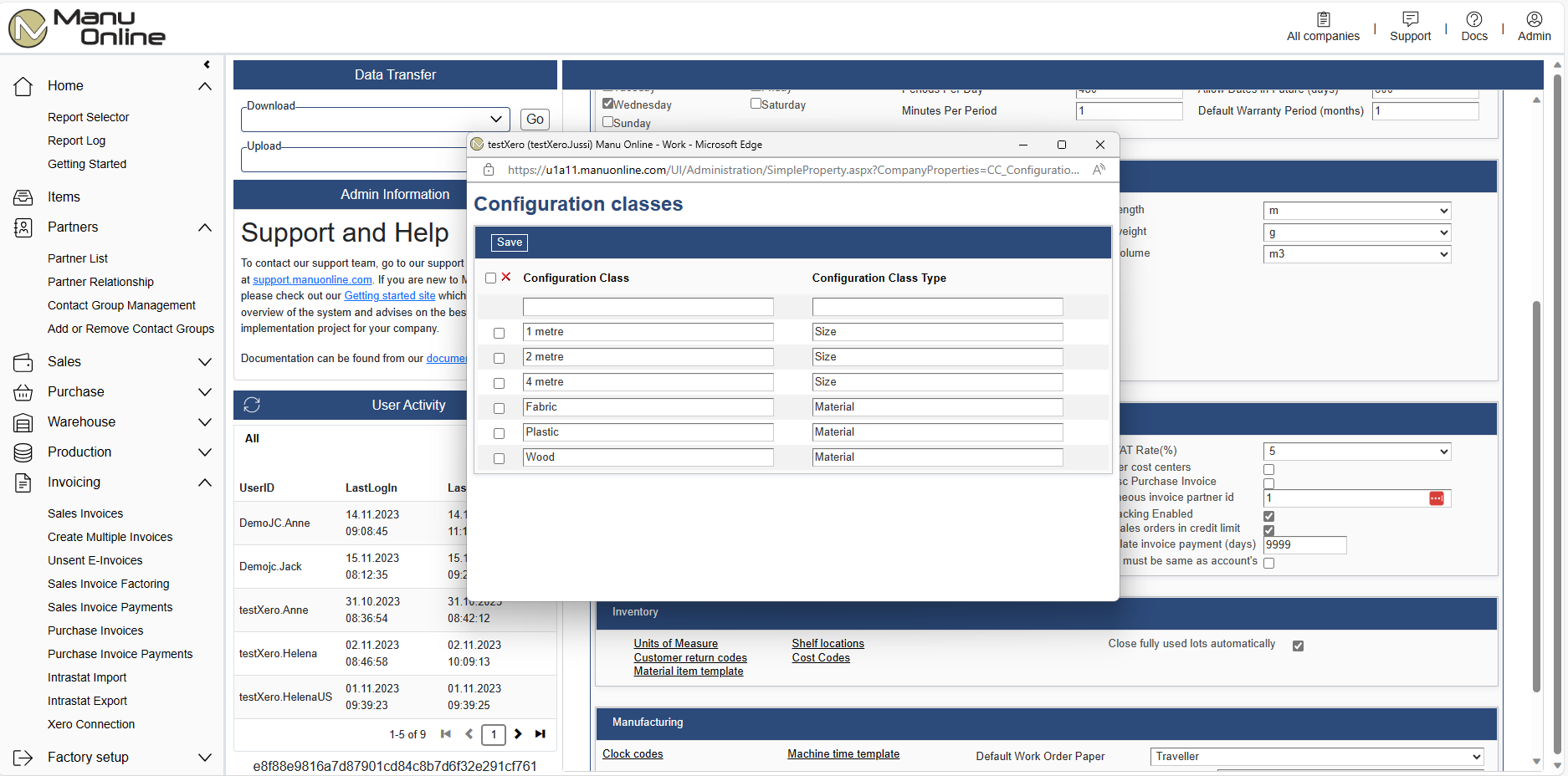This screenshot has height=776, width=1568.
Task: Click the Support icon in top bar
Action: pos(1410,19)
